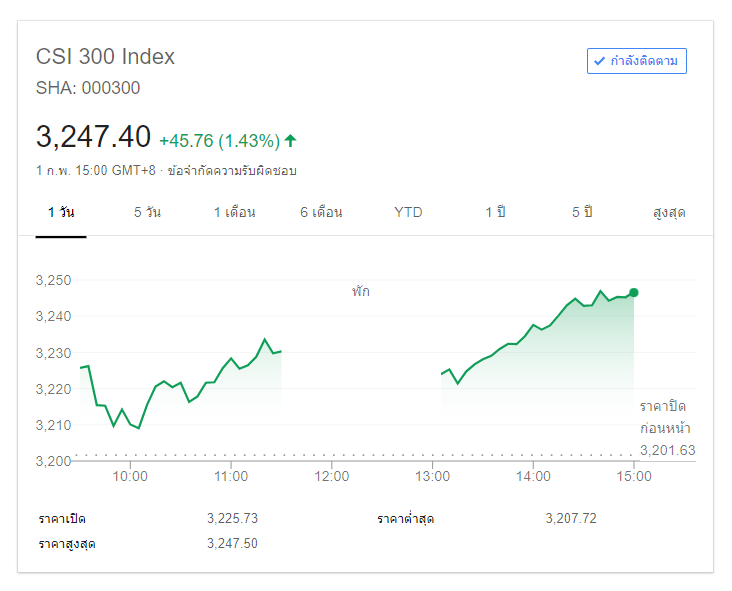Click the CSI 300 Index title

click(105, 57)
